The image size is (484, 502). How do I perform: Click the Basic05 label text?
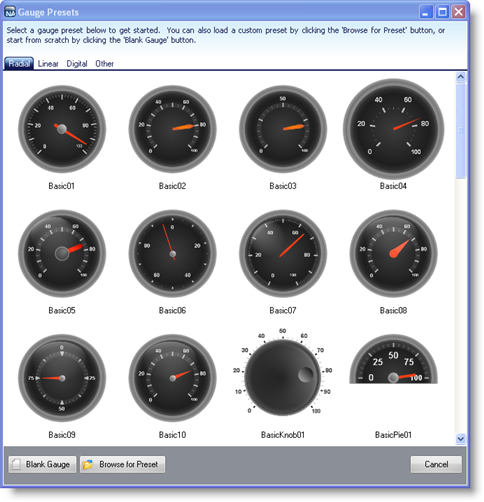pyautogui.click(x=62, y=311)
